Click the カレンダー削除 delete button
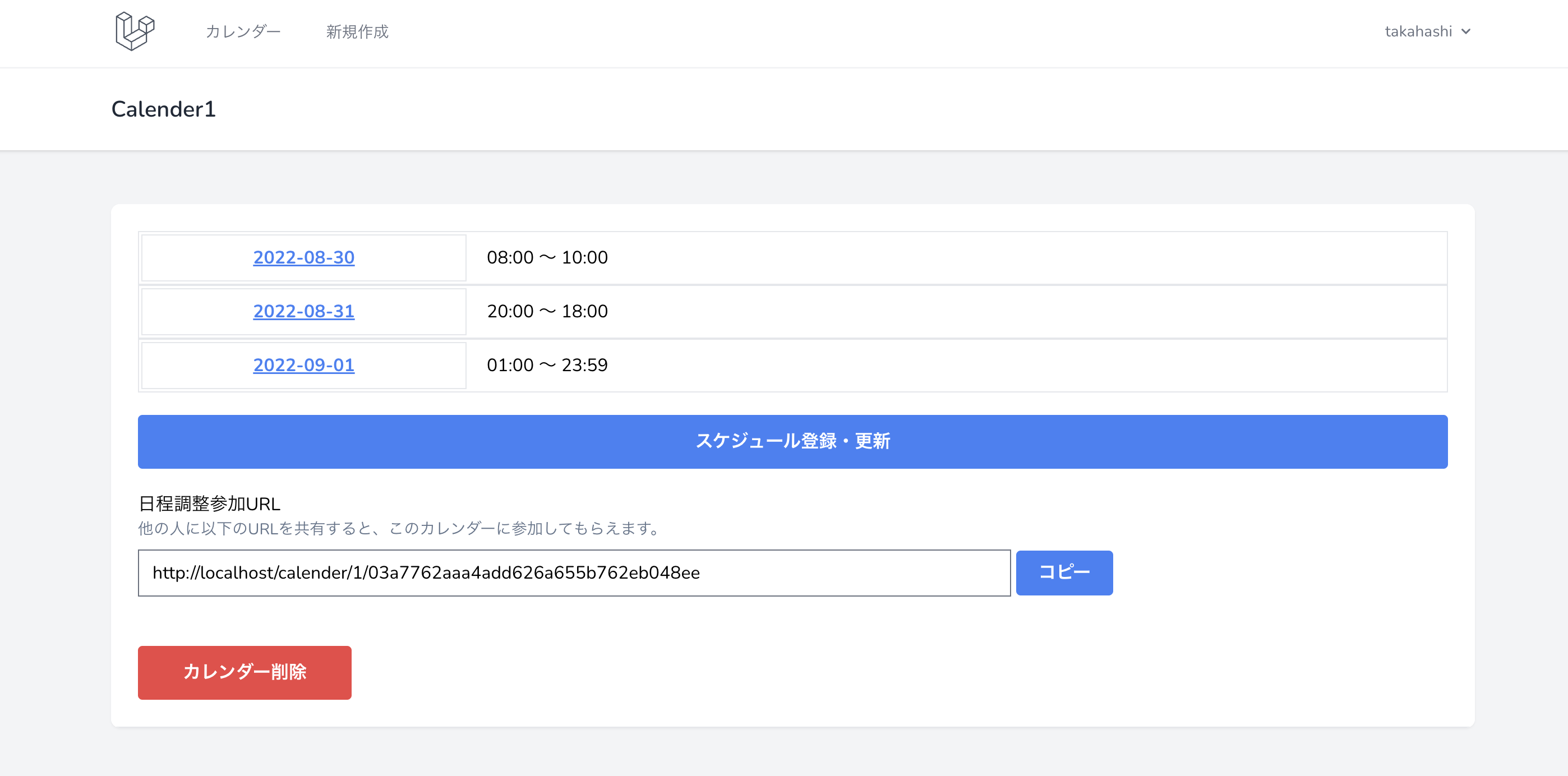Image resolution: width=1568 pixels, height=776 pixels. pos(244,672)
